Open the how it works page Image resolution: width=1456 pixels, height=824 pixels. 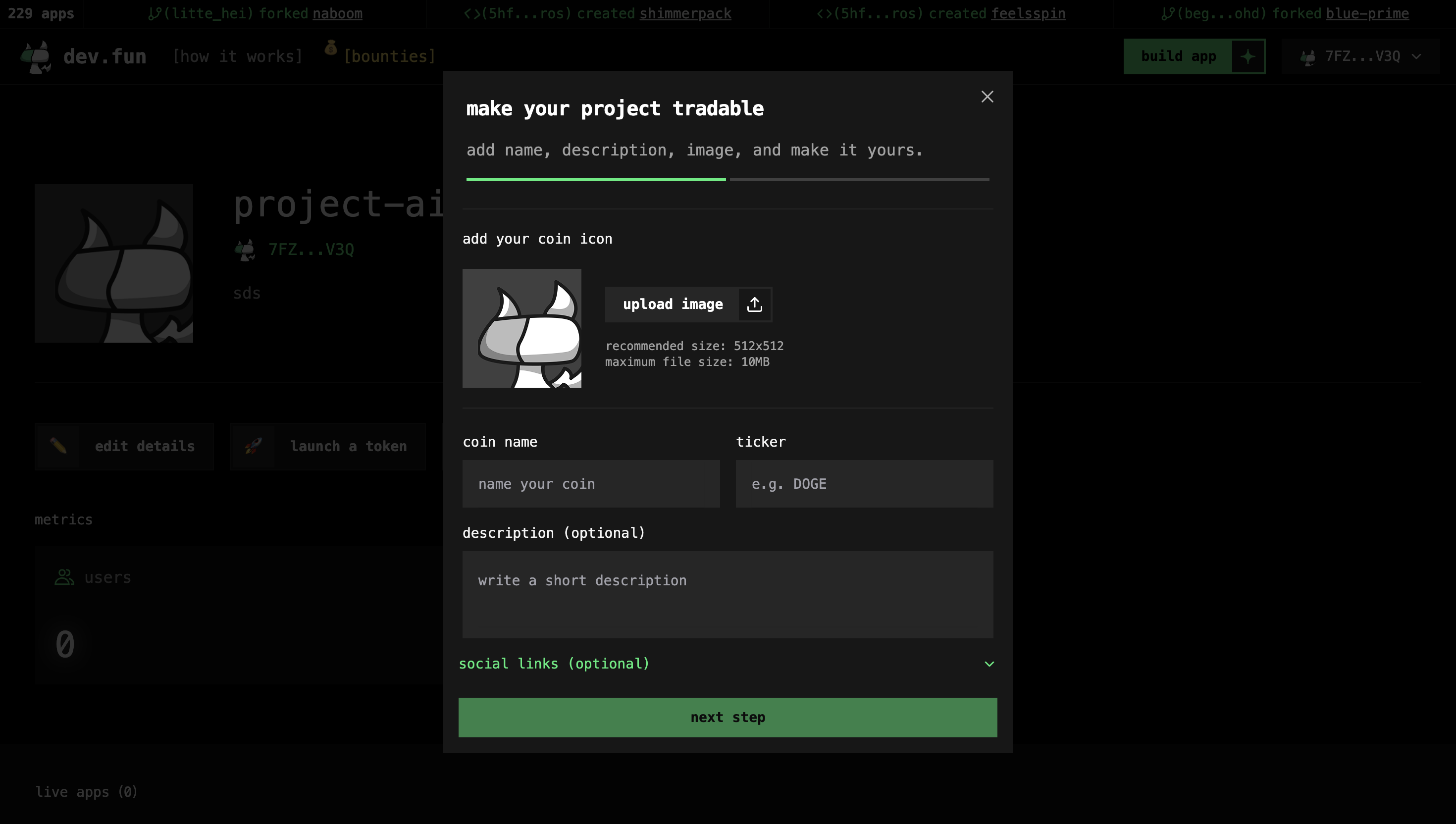click(238, 56)
